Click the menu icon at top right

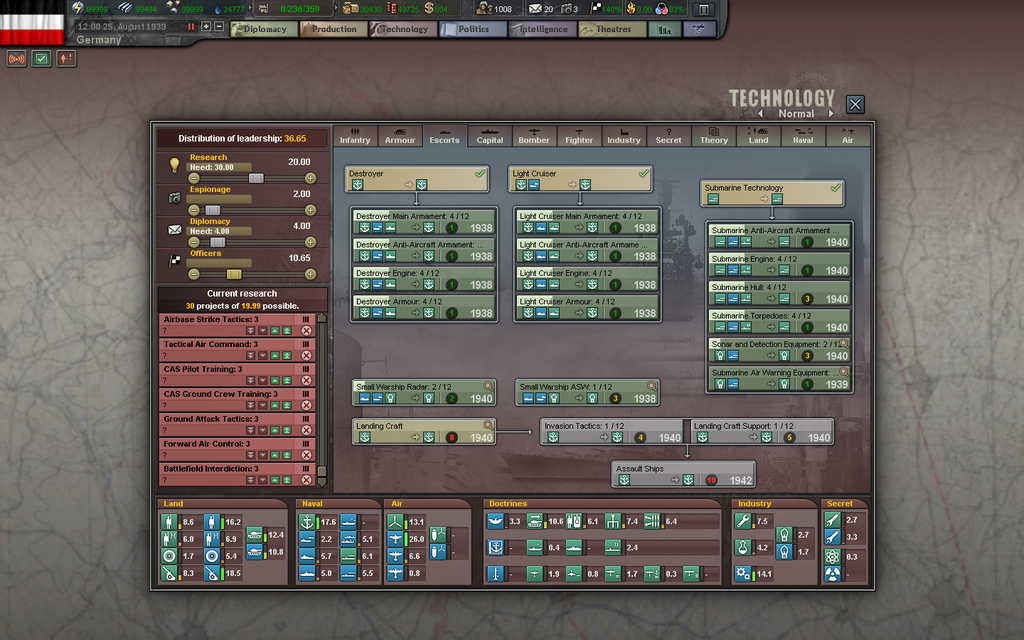704,9
